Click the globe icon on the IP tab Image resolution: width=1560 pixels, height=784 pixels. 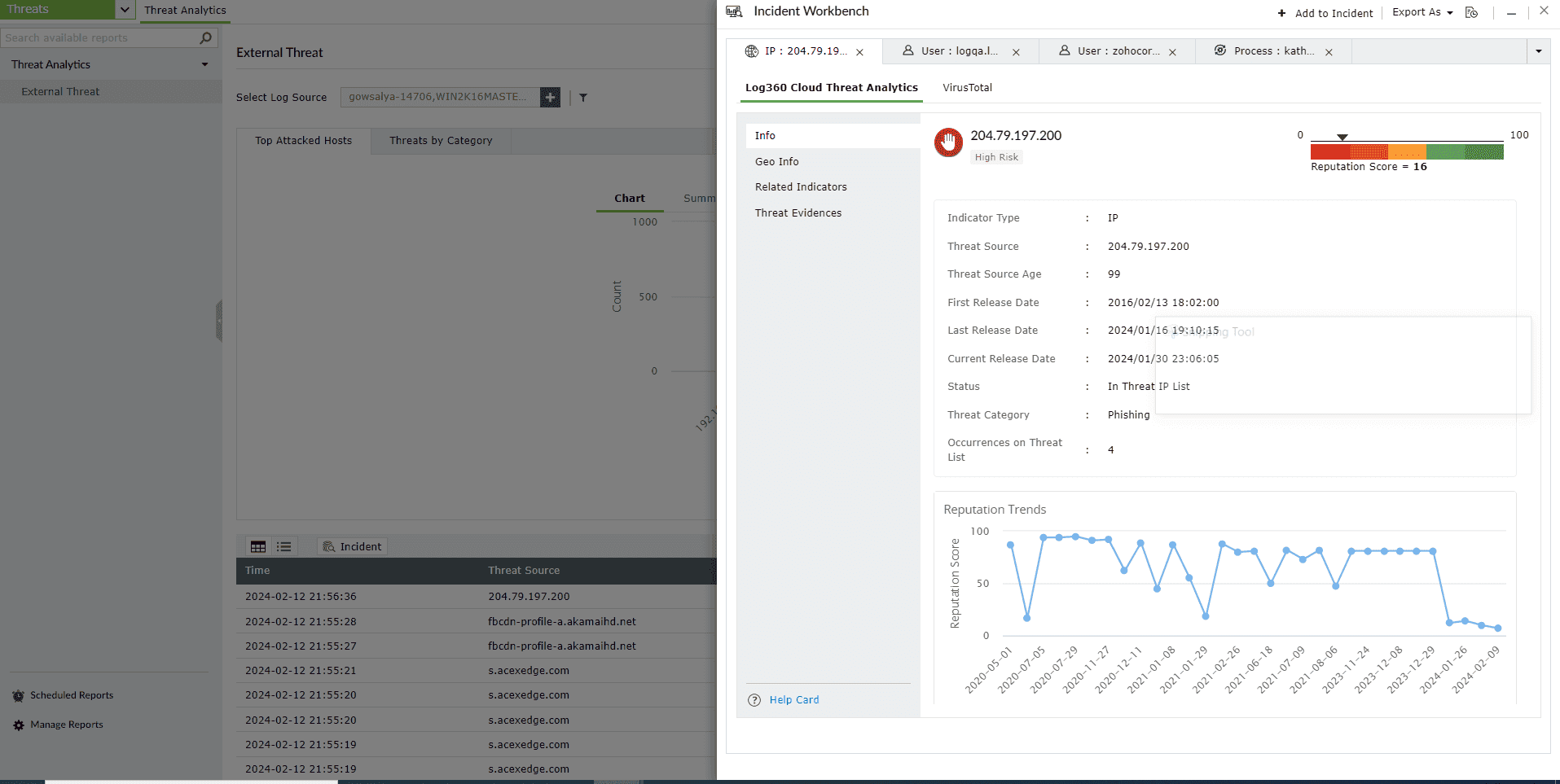coord(750,50)
